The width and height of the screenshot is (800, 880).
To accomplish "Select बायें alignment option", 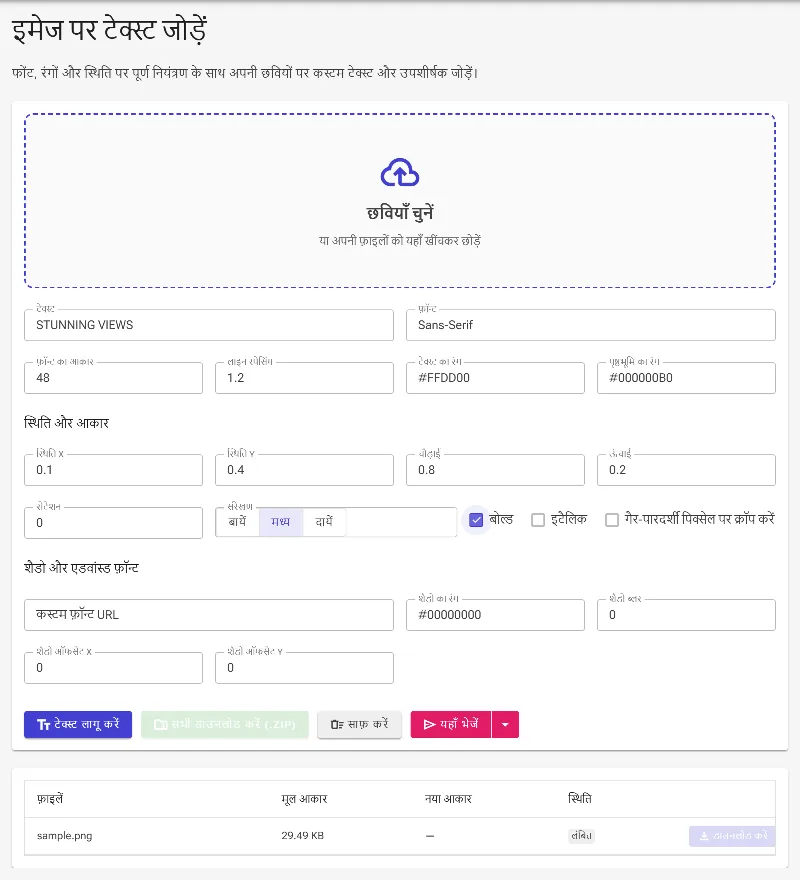I will point(237,522).
